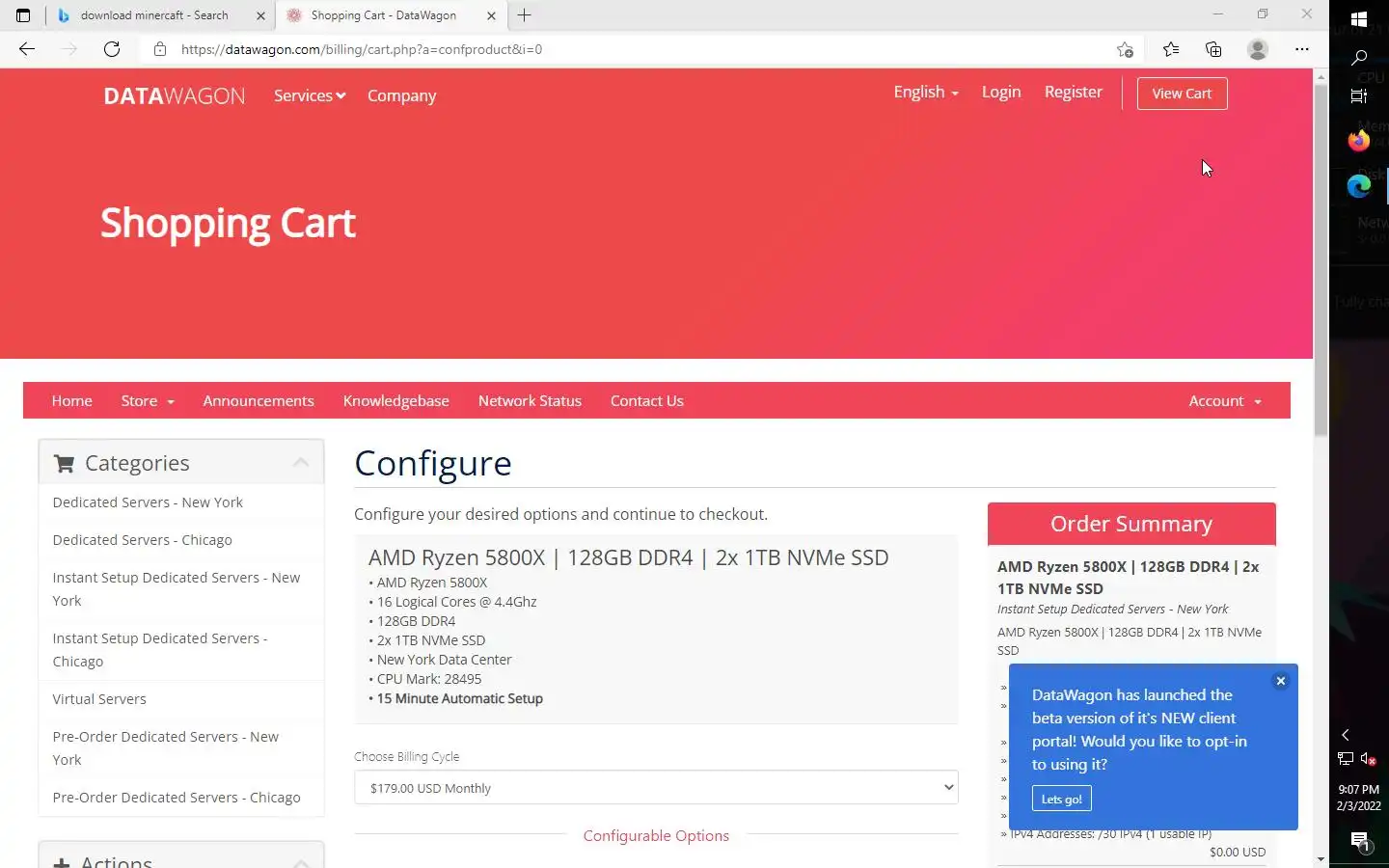Open the Account dropdown menu

[x=1225, y=401]
